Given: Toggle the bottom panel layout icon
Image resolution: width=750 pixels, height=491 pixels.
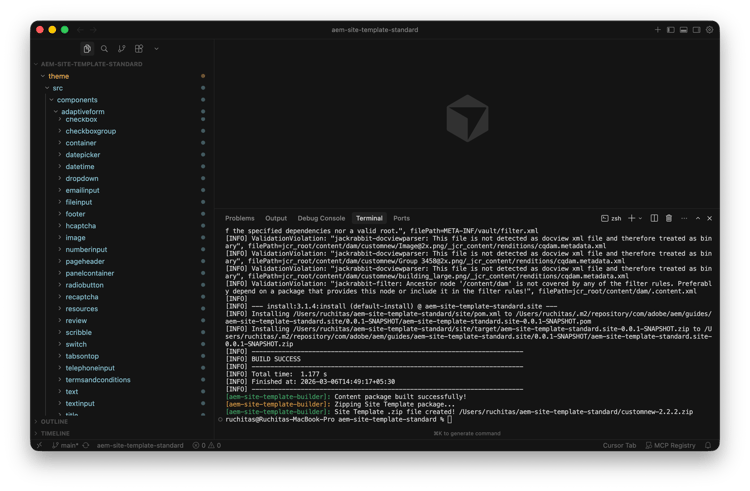Looking at the screenshot, I should [x=684, y=30].
